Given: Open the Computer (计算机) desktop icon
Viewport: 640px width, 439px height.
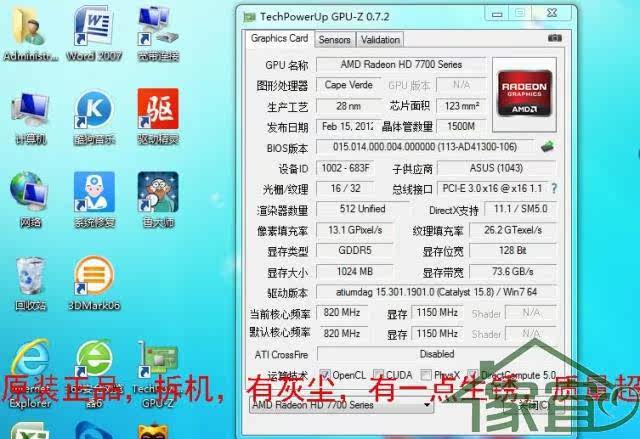Looking at the screenshot, I should (x=31, y=118).
